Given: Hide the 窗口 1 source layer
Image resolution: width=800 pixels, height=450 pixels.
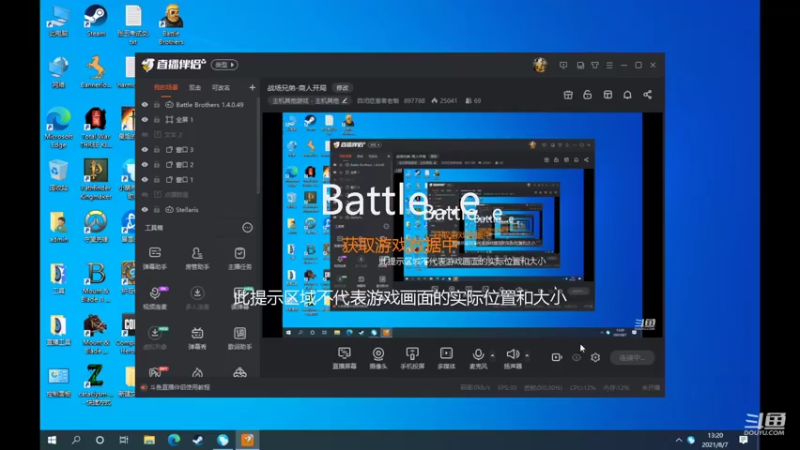Looking at the screenshot, I should 145,180.
